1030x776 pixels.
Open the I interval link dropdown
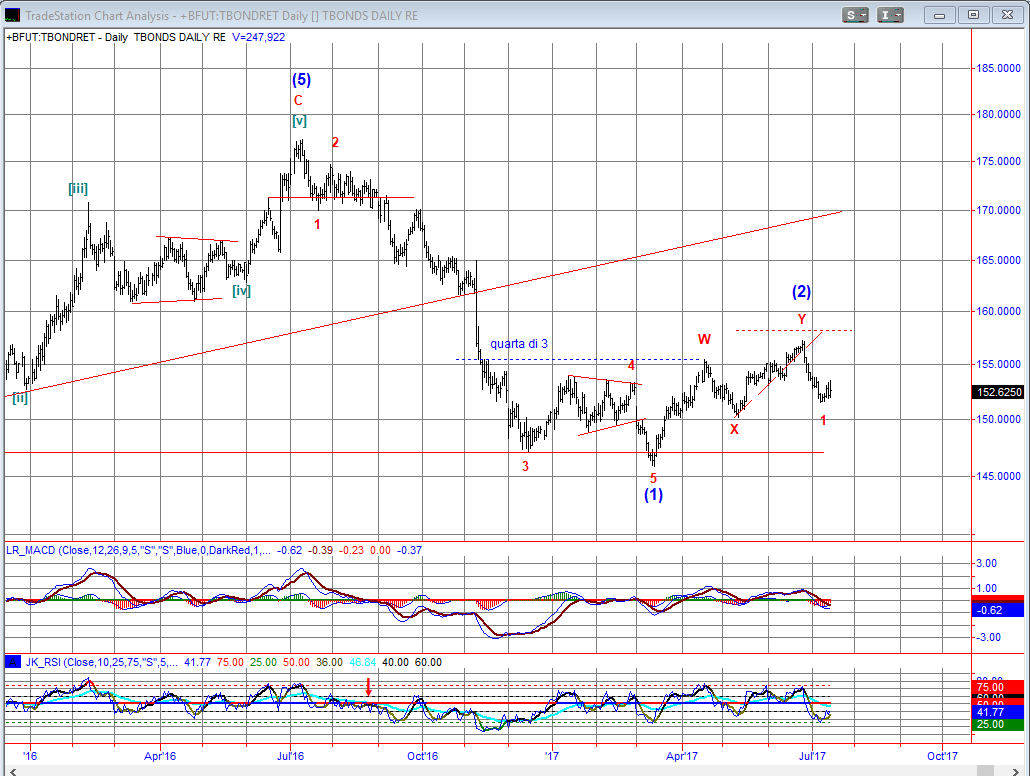(890, 15)
